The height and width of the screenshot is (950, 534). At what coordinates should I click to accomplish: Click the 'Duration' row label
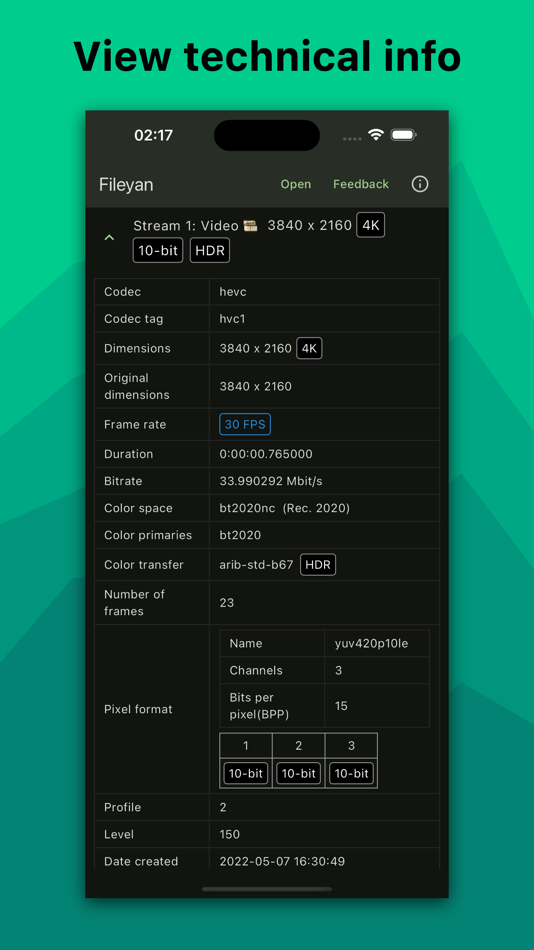point(128,454)
